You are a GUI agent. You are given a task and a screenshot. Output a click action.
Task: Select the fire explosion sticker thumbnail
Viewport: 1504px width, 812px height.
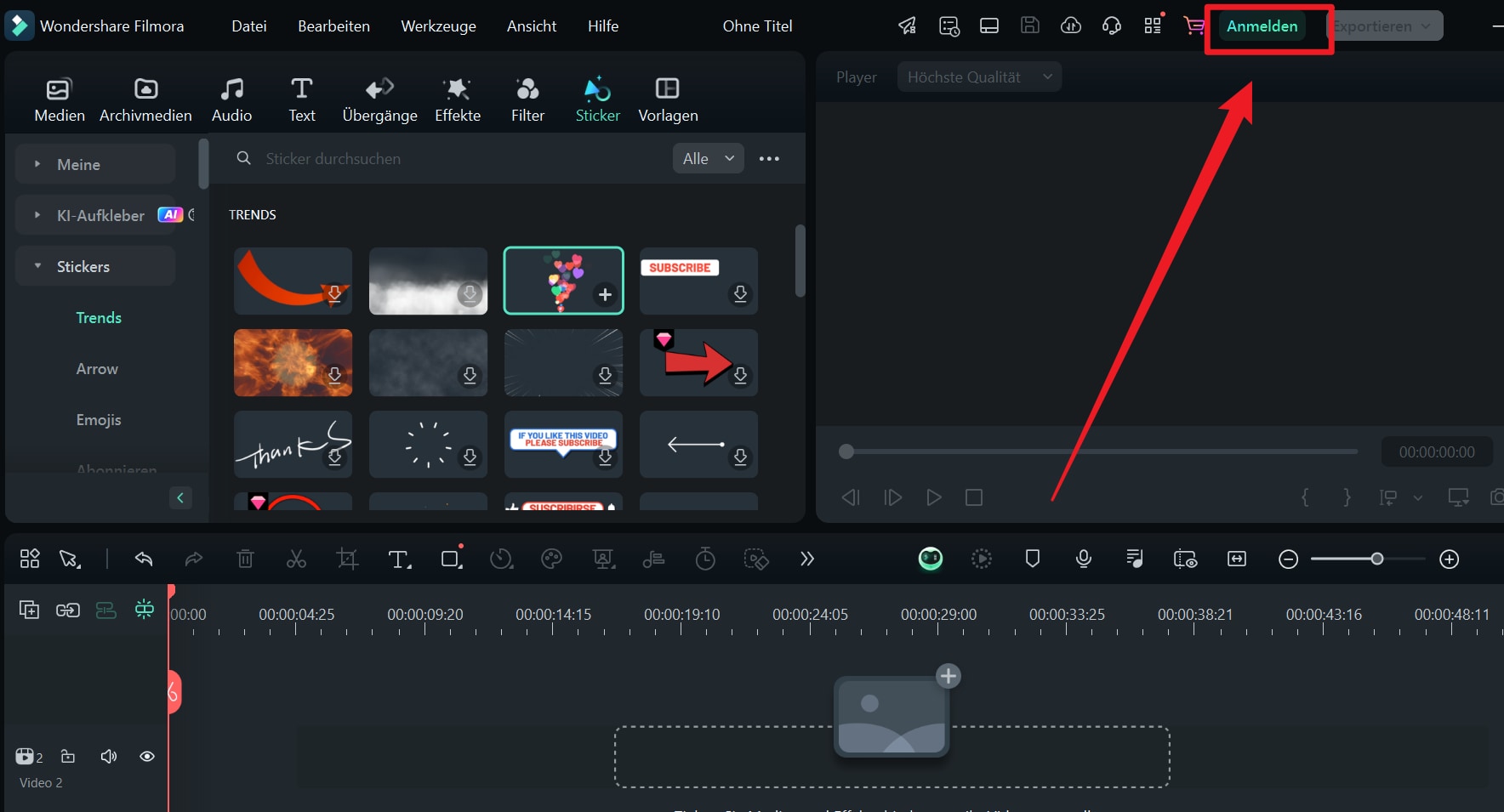click(x=293, y=362)
